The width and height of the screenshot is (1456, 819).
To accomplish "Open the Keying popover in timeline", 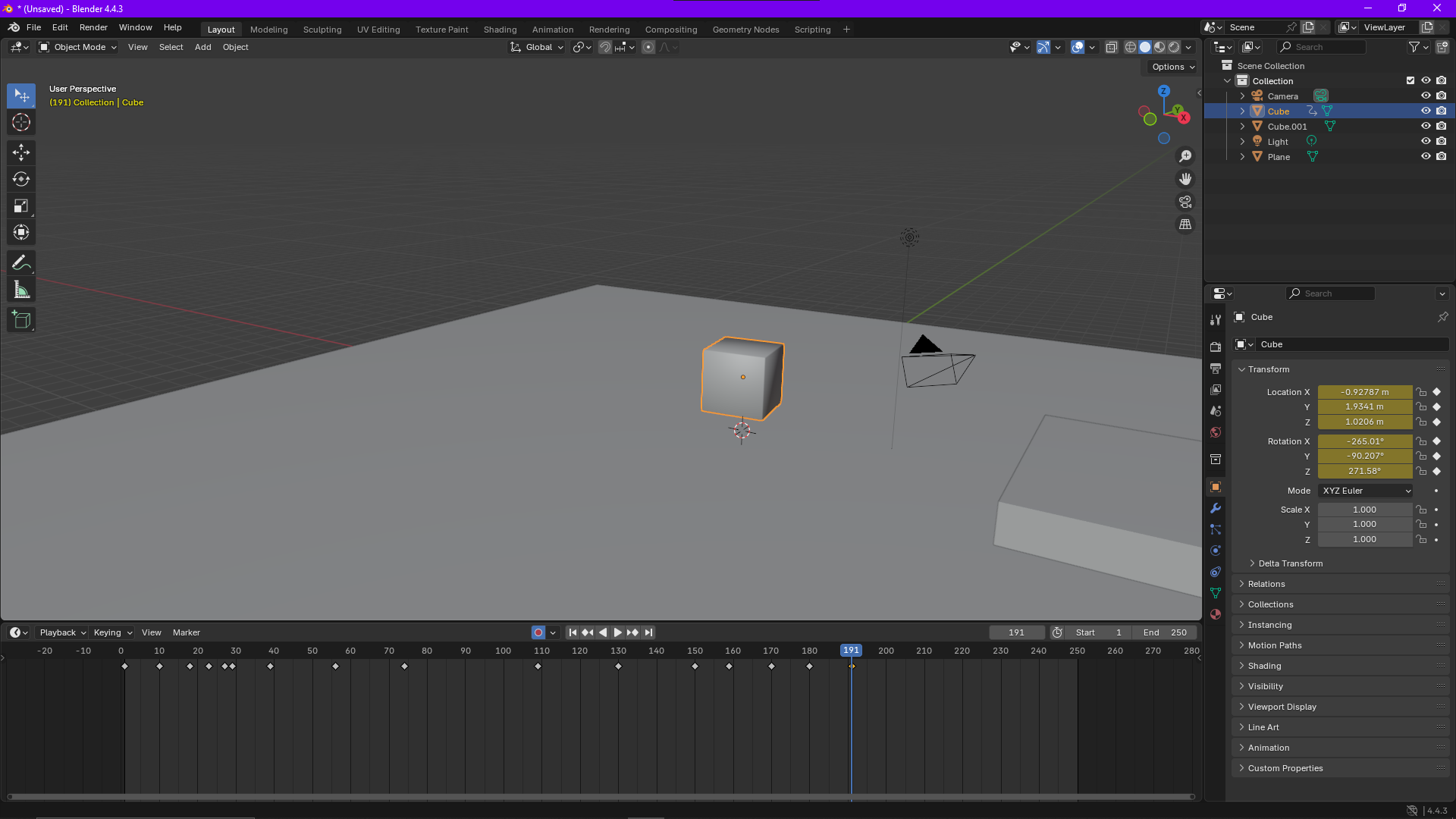I will (x=112, y=632).
